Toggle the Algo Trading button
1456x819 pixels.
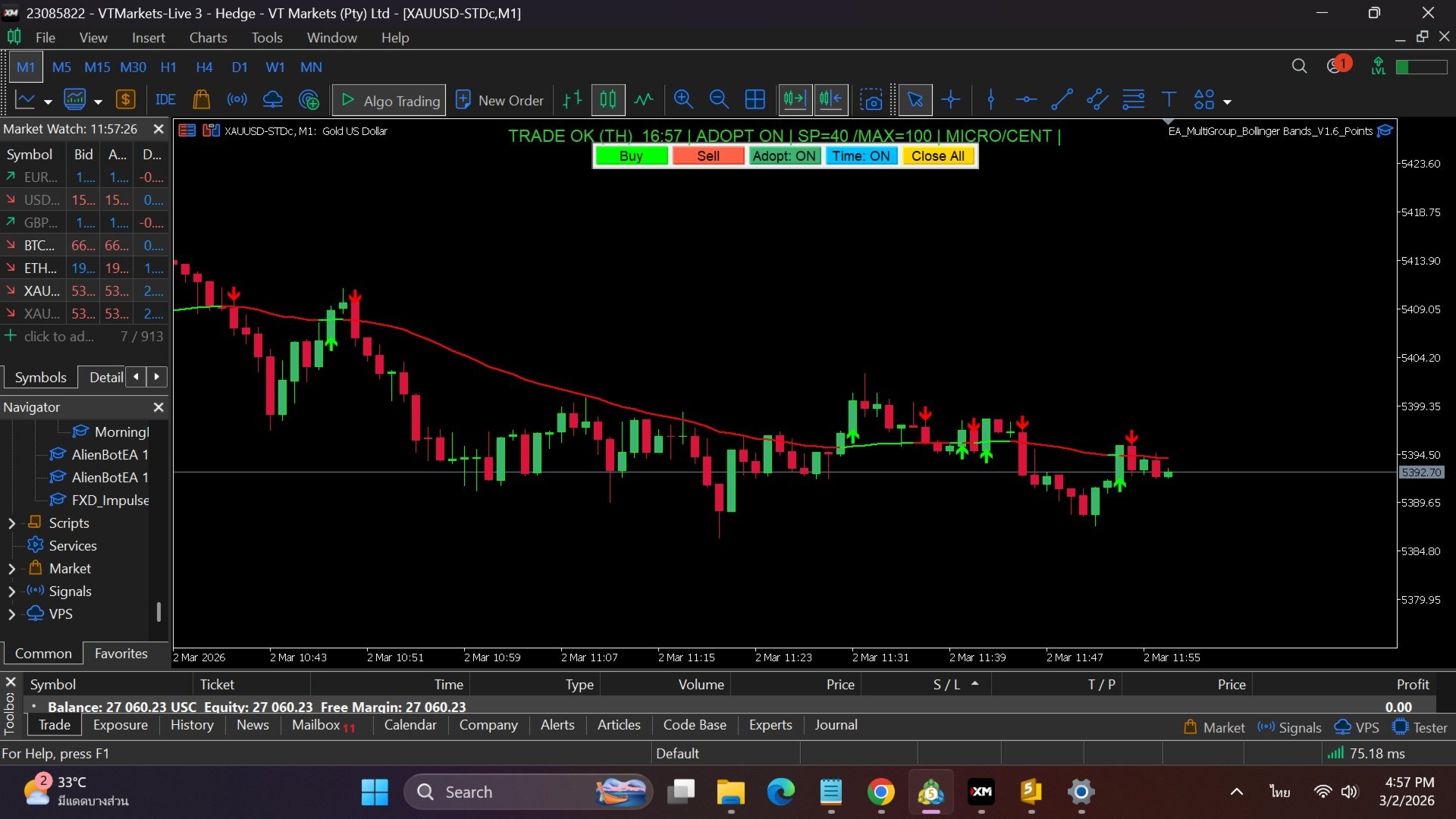390,100
